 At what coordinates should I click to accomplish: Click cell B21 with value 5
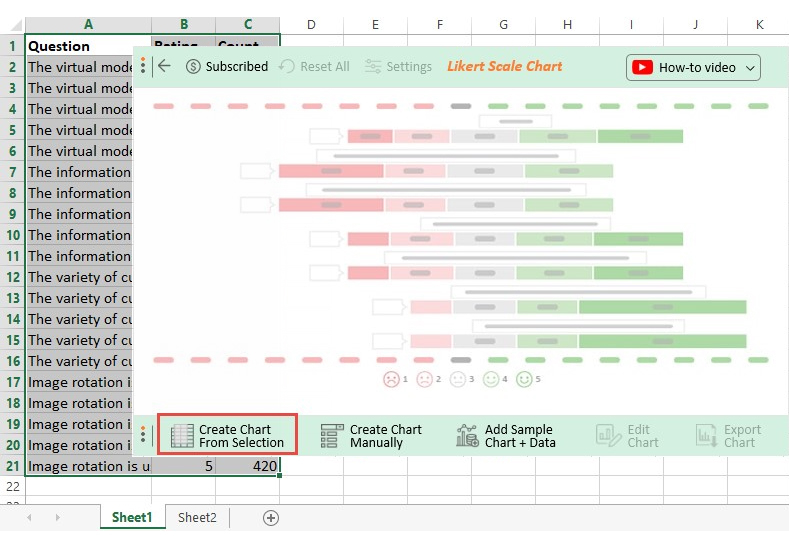[x=184, y=466]
